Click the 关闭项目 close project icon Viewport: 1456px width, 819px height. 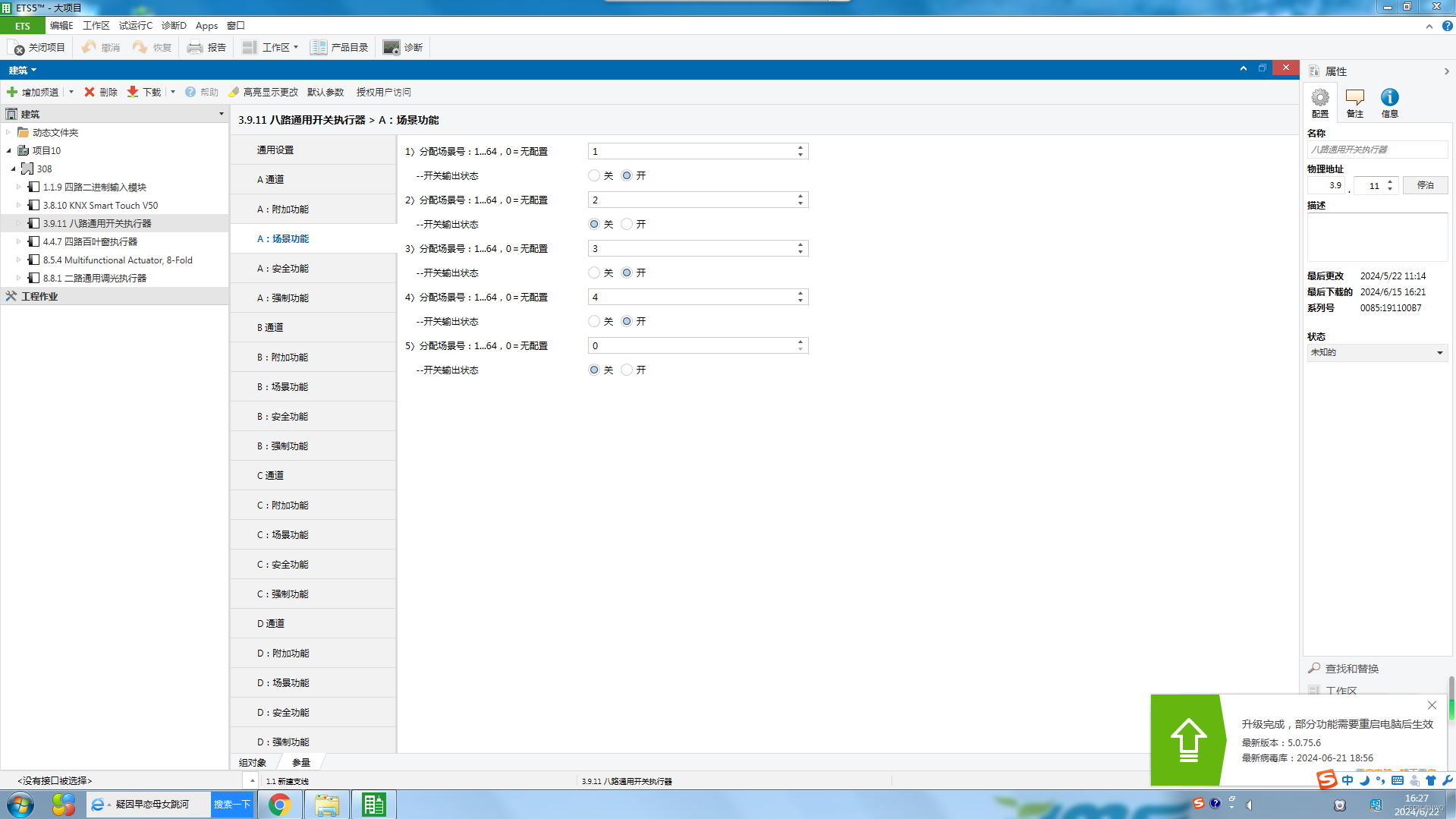[17, 47]
